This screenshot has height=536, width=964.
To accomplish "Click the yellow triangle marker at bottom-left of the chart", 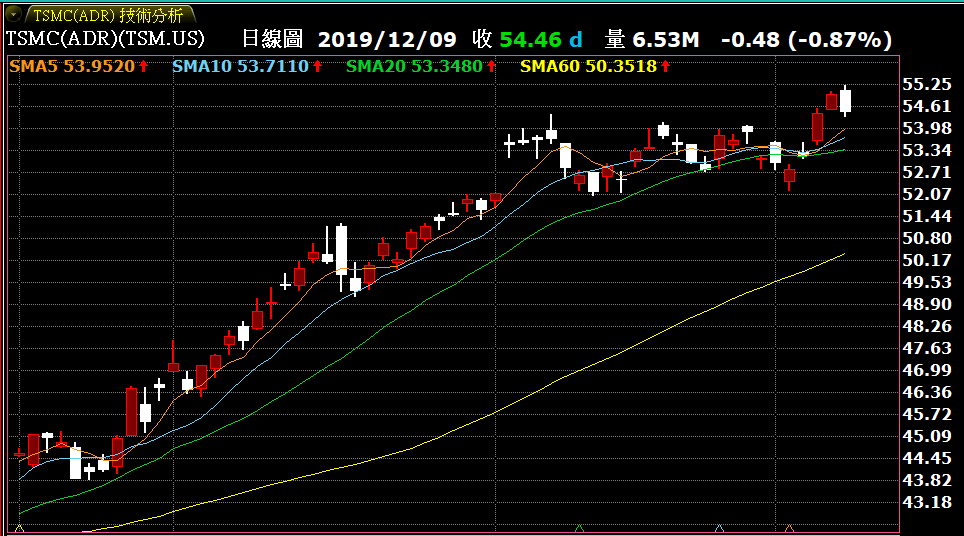I will coord(19,529).
